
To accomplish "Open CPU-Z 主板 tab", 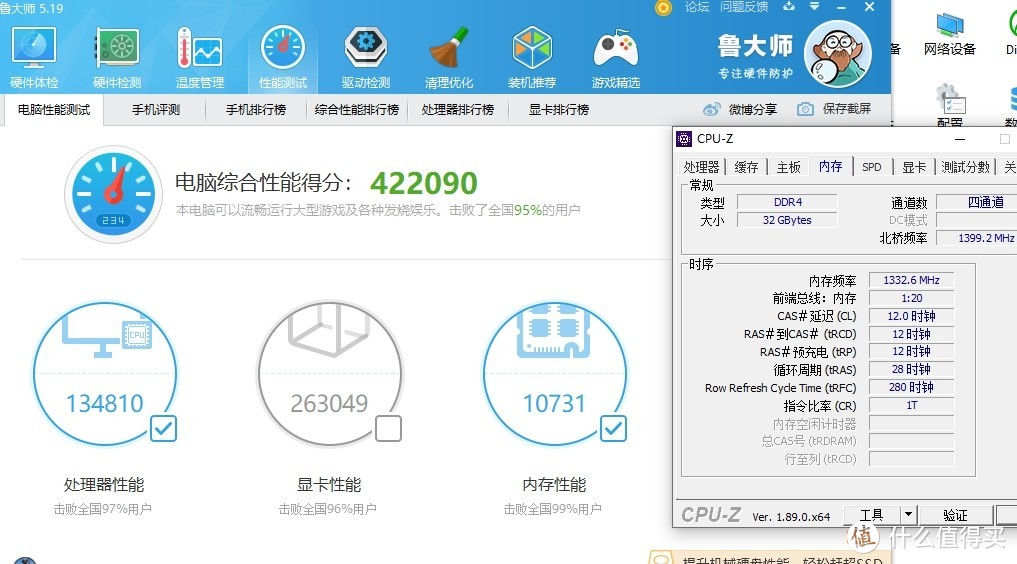I will 789,167.
